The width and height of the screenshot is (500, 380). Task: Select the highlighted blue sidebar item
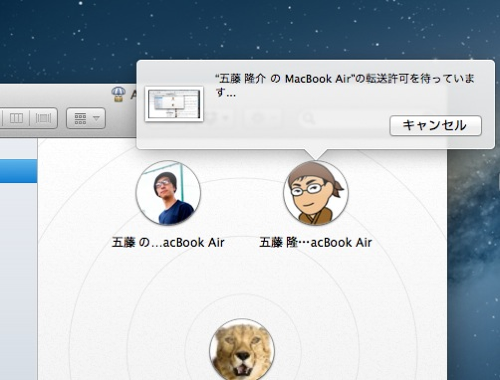click(x=18, y=171)
